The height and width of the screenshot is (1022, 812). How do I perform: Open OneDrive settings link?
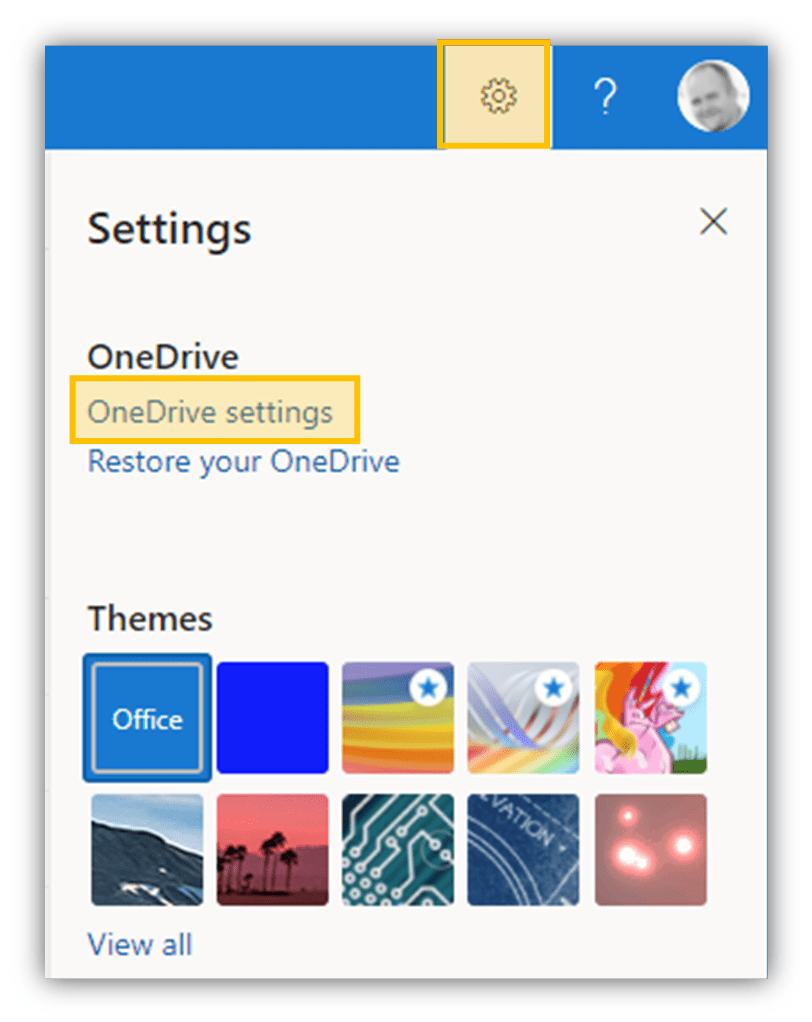coord(210,412)
